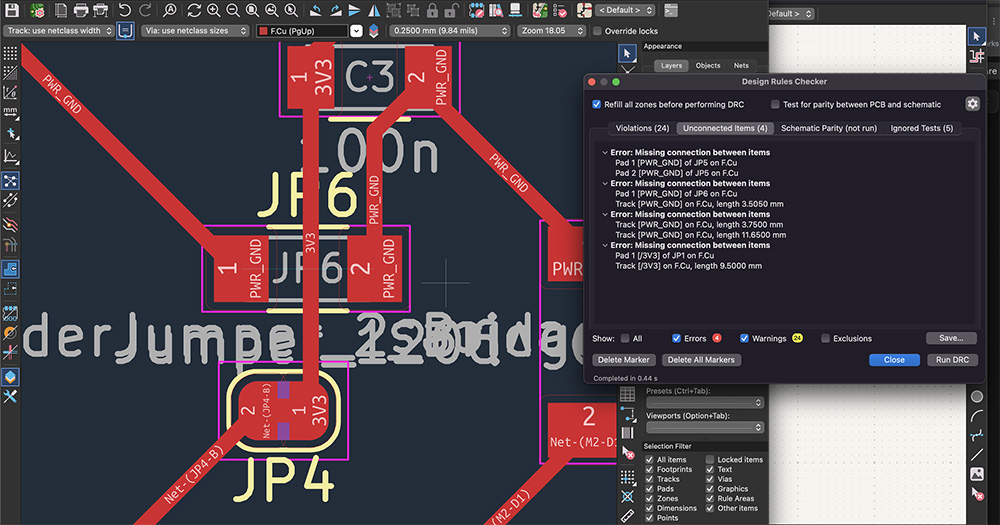Image resolution: width=1000 pixels, height=525 pixels.
Task: Click the Undo arrow icon
Action: (125, 10)
